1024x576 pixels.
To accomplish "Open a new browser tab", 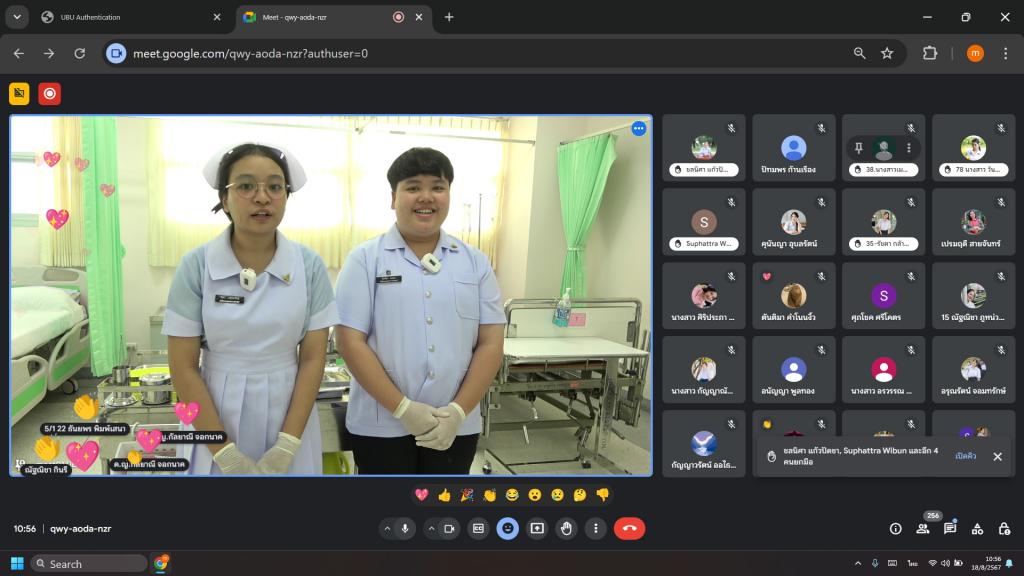I will tap(449, 17).
